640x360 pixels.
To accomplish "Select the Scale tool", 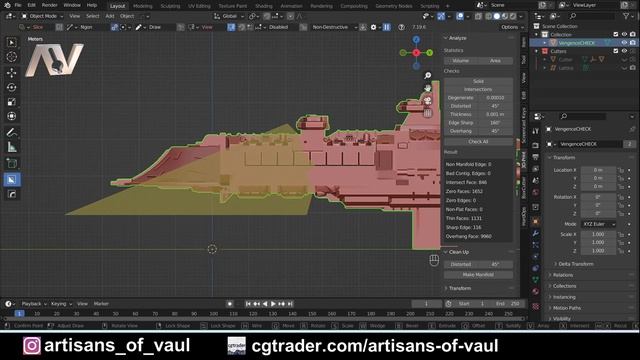I will coord(11,102).
